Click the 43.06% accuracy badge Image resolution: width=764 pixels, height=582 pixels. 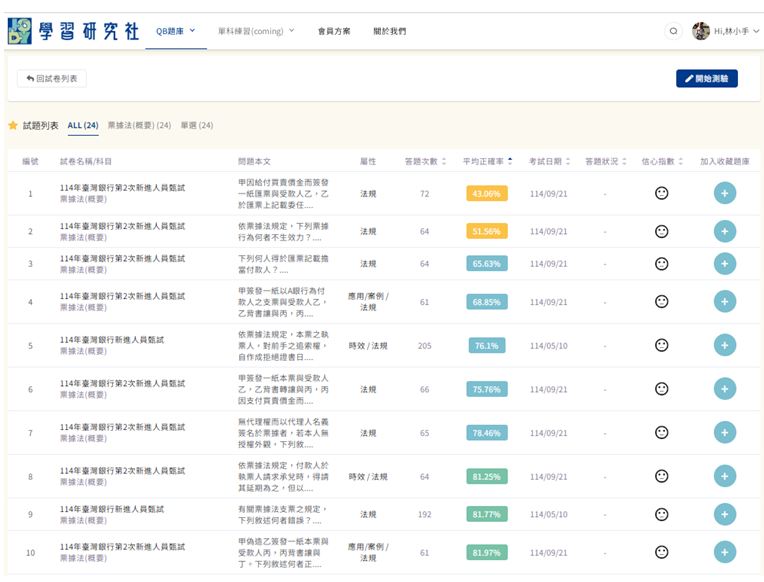point(487,194)
